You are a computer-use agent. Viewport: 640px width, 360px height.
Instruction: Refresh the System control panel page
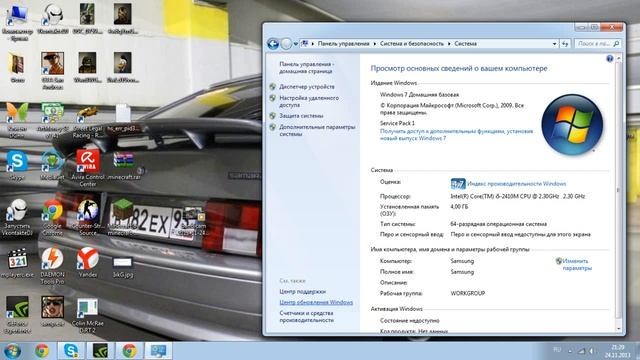coord(565,44)
